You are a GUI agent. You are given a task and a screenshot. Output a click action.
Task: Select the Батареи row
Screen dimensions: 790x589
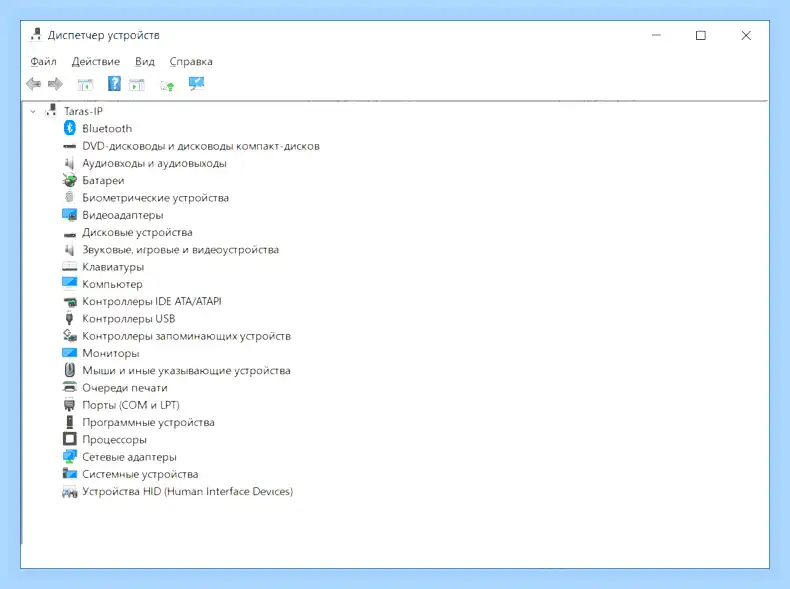click(x=103, y=180)
